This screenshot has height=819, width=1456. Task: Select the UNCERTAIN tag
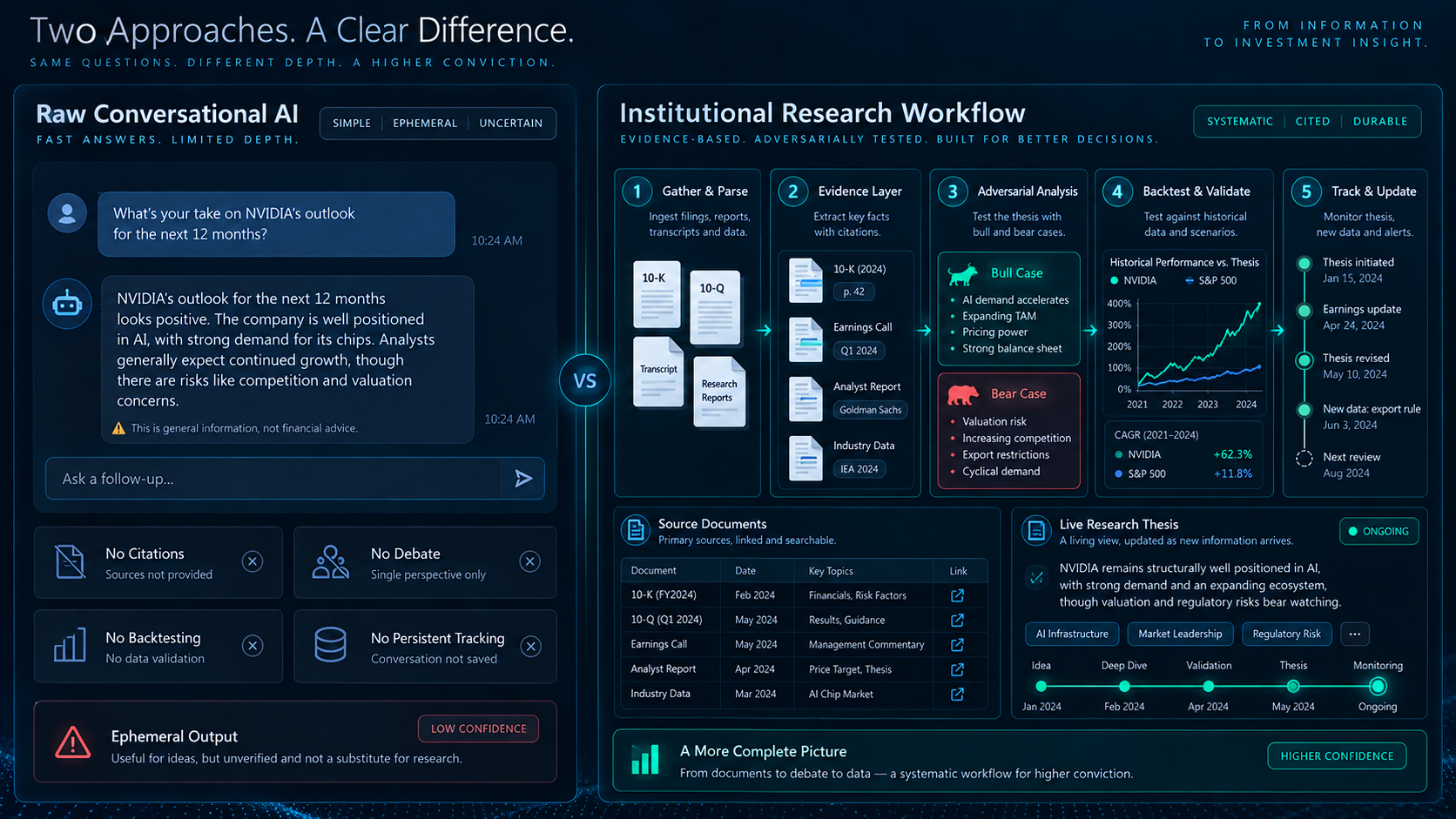[x=511, y=124]
